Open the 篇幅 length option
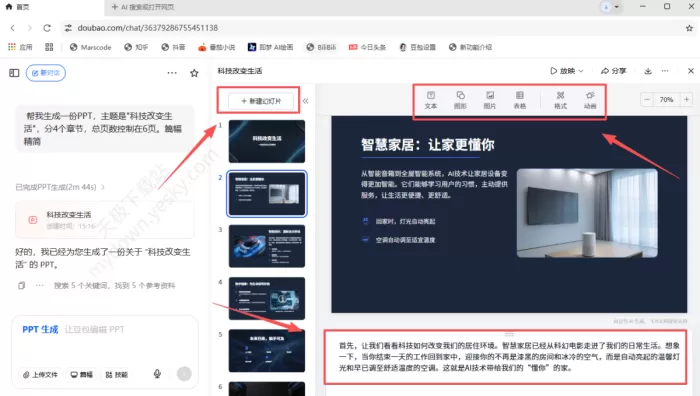Viewport: 700px width, 396px height. click(82, 375)
